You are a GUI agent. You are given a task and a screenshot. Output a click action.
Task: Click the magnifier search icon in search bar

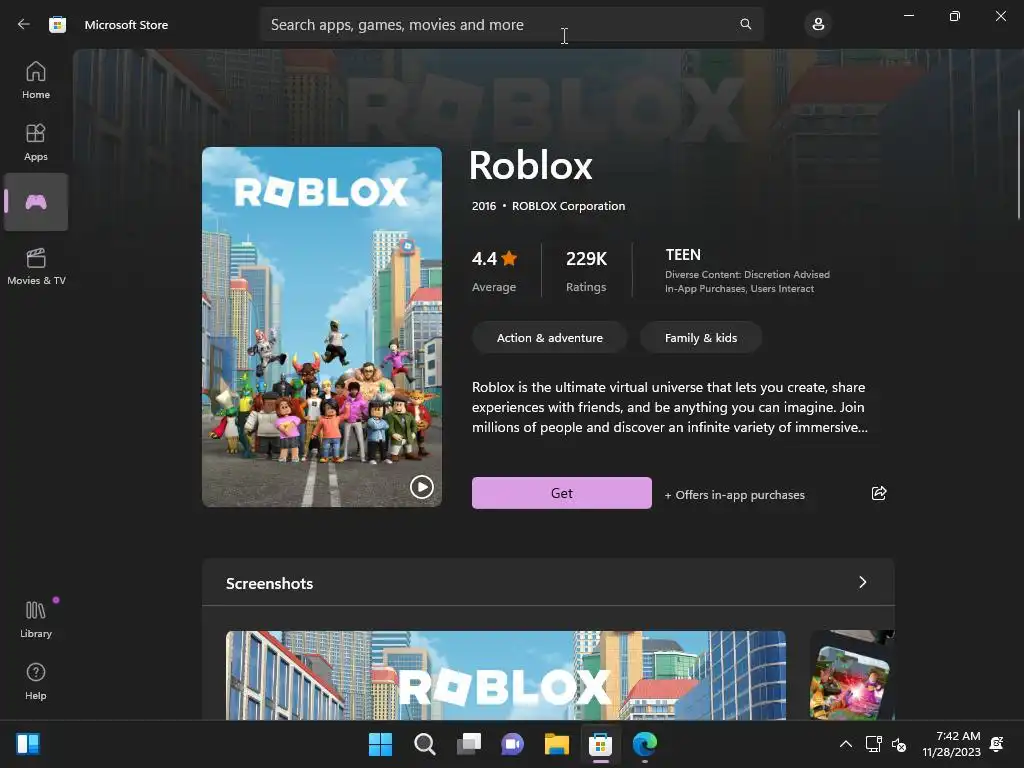[x=745, y=24]
